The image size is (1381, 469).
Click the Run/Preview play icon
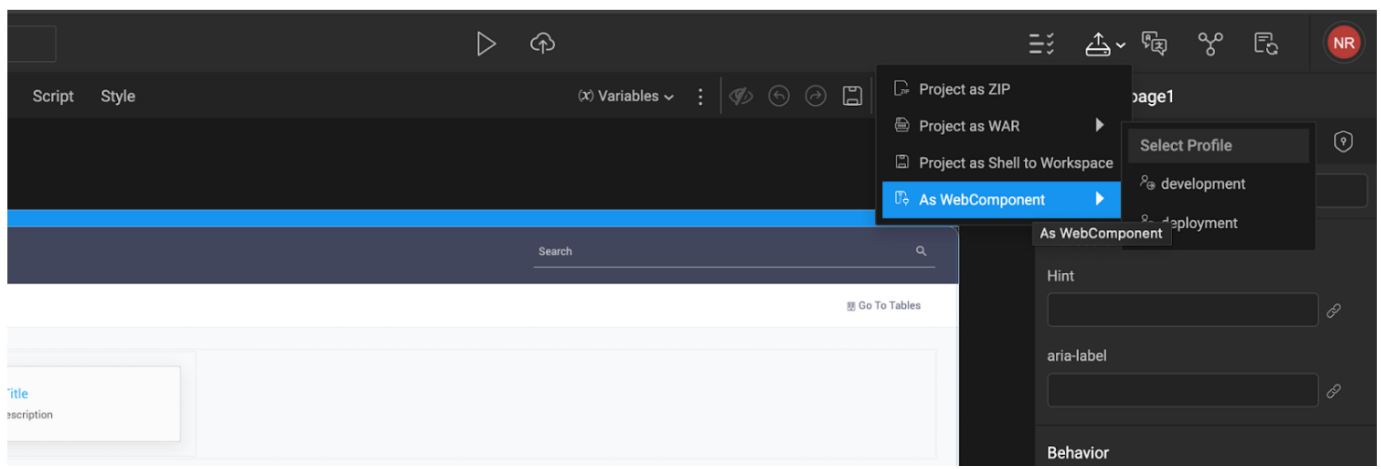coord(486,43)
